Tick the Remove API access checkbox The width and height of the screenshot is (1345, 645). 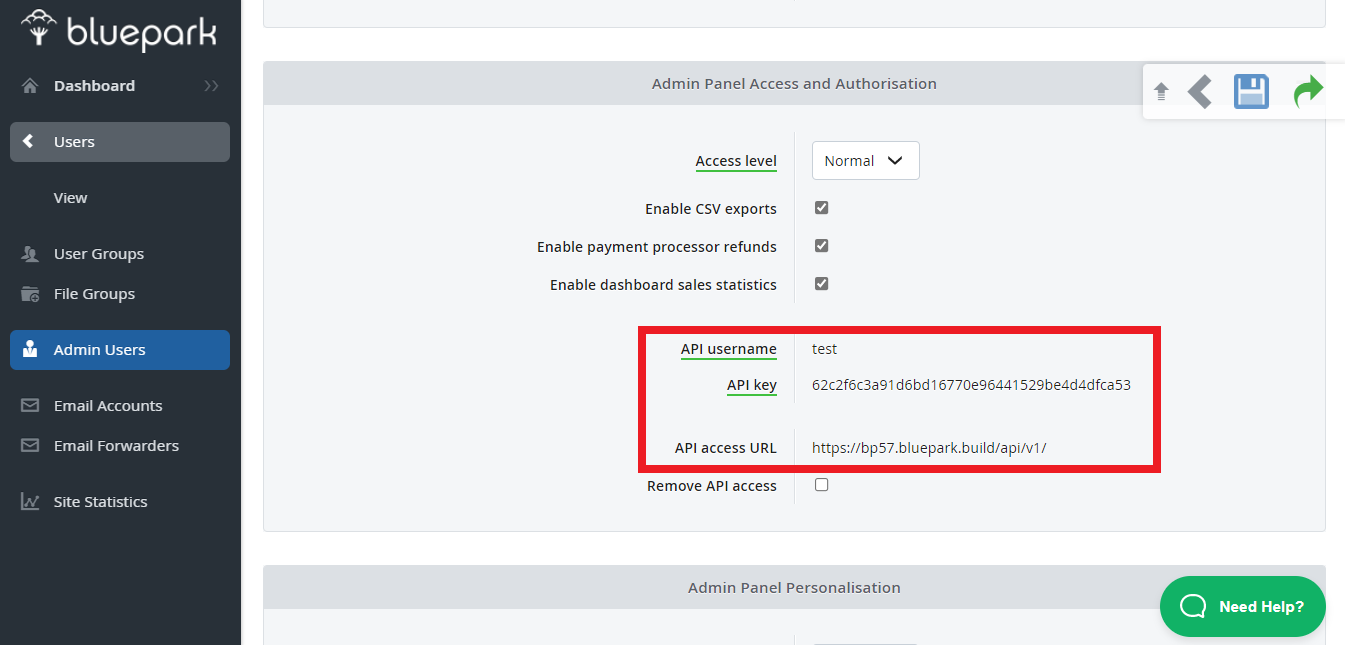coord(821,485)
